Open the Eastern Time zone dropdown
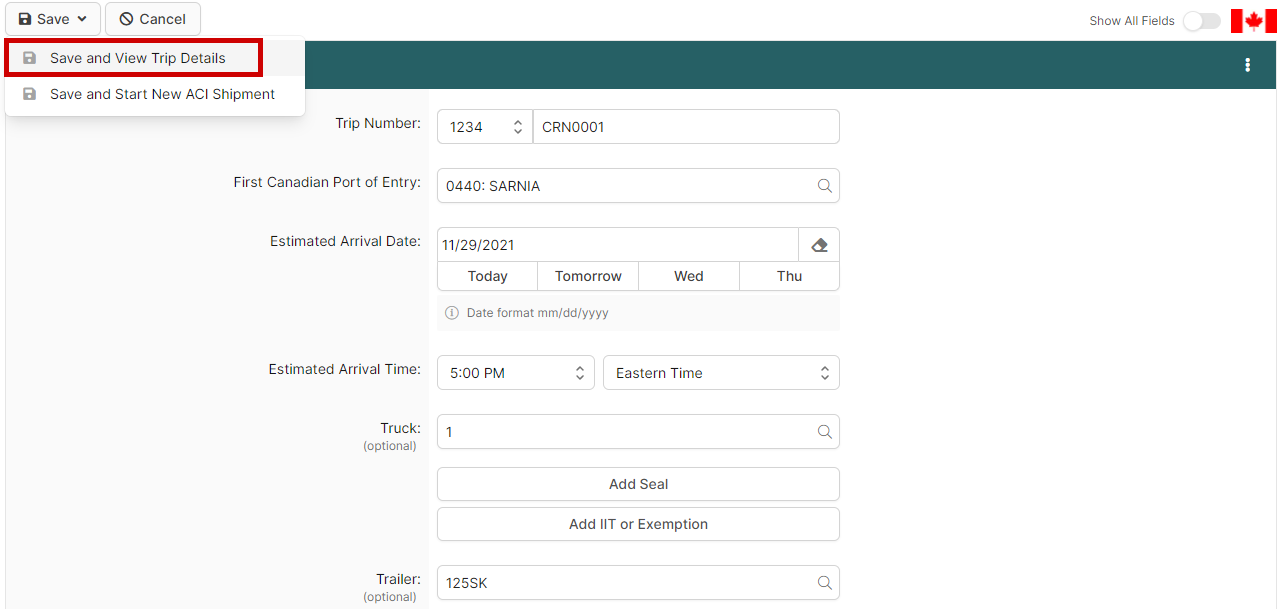 tap(721, 373)
